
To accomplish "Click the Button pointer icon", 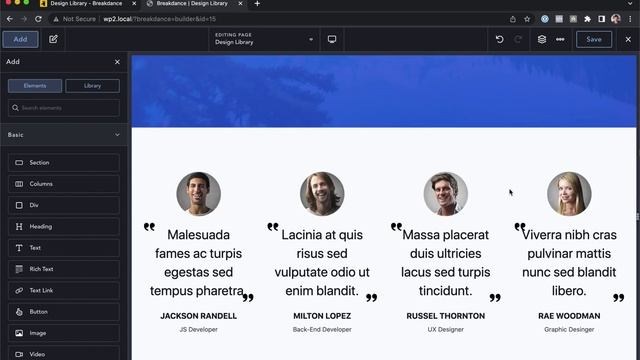I will pyautogui.click(x=19, y=311).
